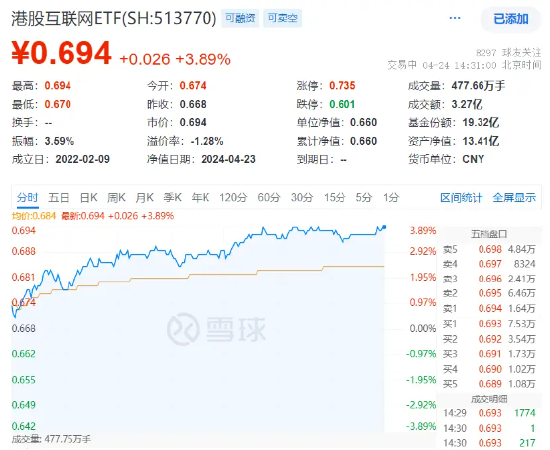Screen dimensions: 550x450
Task: Select the 买2 order row at 0.692
Action: [489, 339]
